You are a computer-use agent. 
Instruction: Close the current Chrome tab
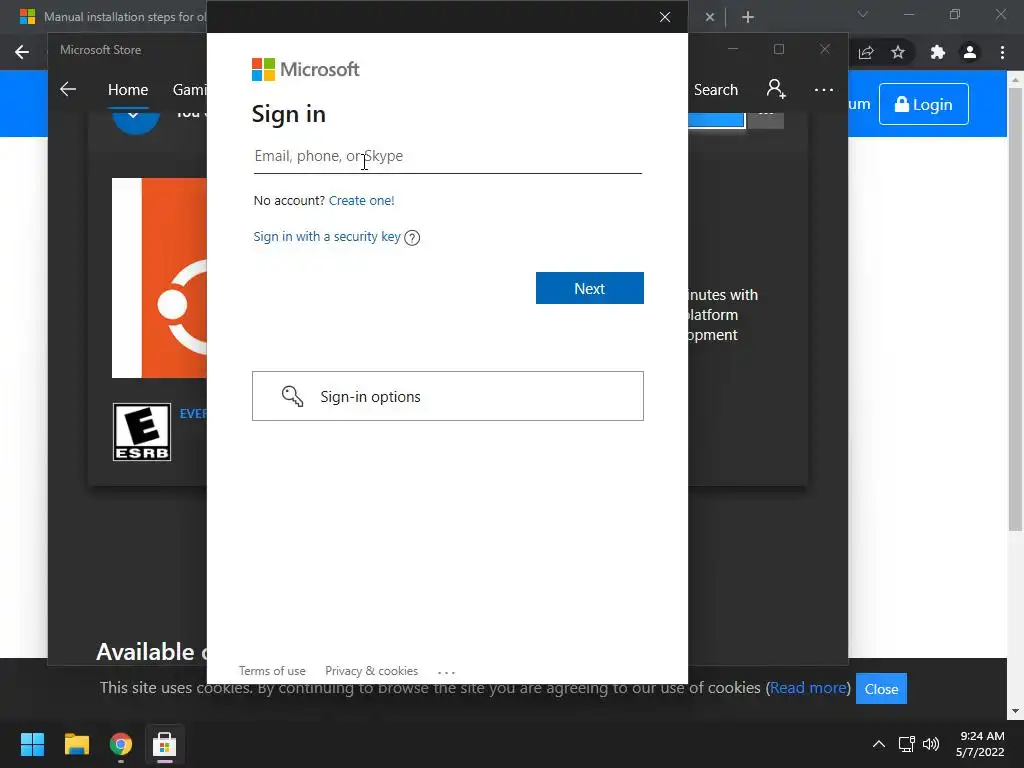click(710, 17)
